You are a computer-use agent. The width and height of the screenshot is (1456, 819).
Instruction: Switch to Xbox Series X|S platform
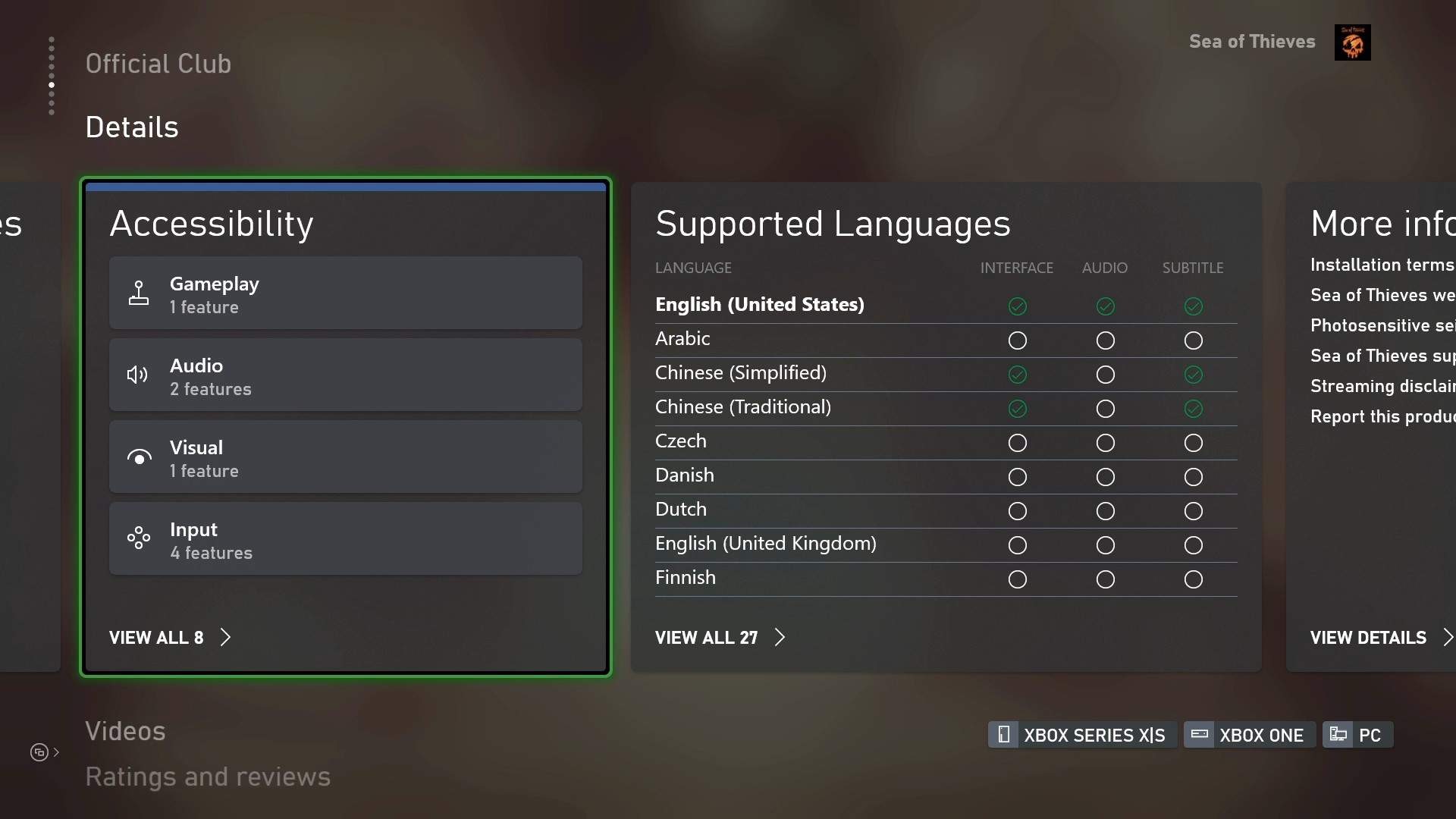tap(1082, 735)
